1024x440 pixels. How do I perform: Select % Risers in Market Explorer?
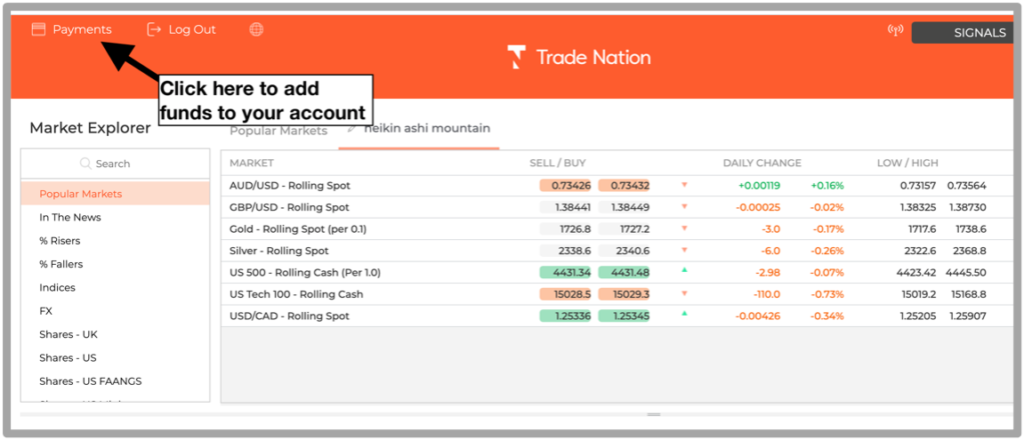pos(60,241)
